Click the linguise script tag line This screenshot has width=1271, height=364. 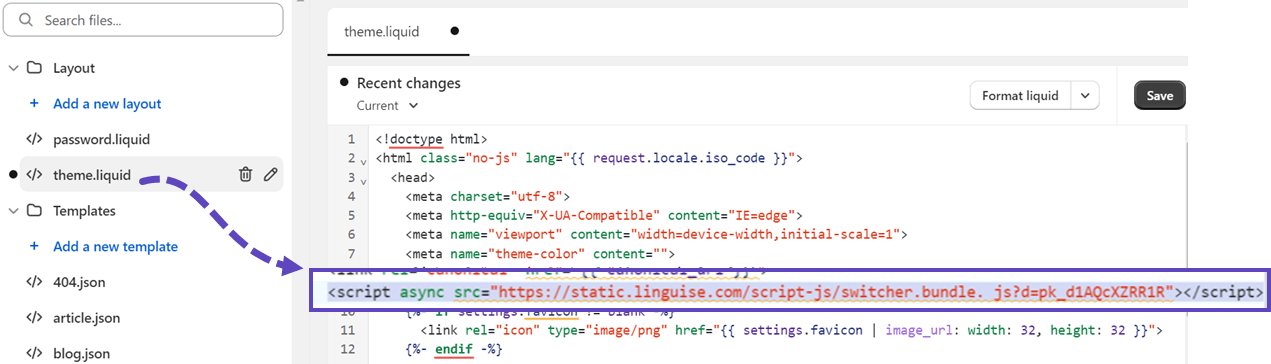point(795,292)
